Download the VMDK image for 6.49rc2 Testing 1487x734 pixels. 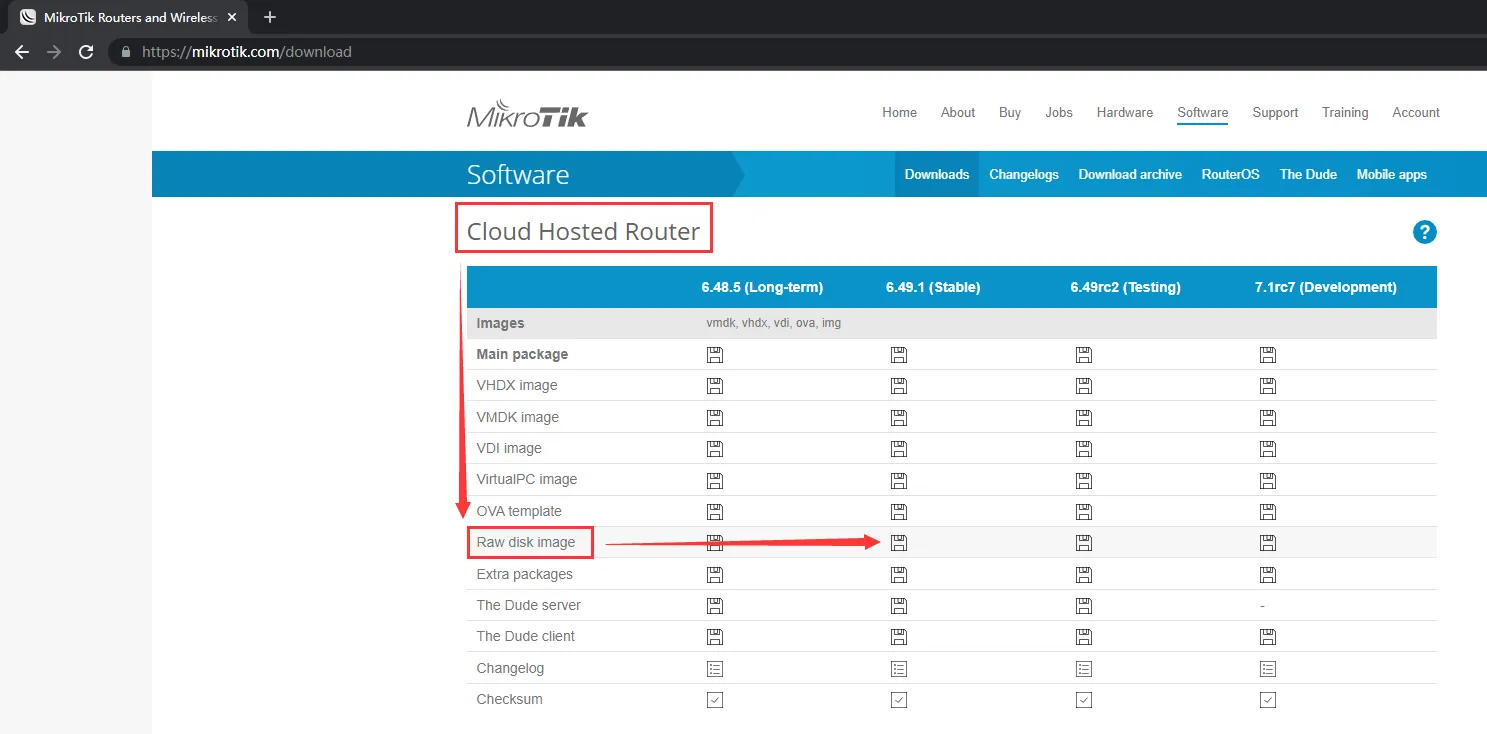point(1084,417)
